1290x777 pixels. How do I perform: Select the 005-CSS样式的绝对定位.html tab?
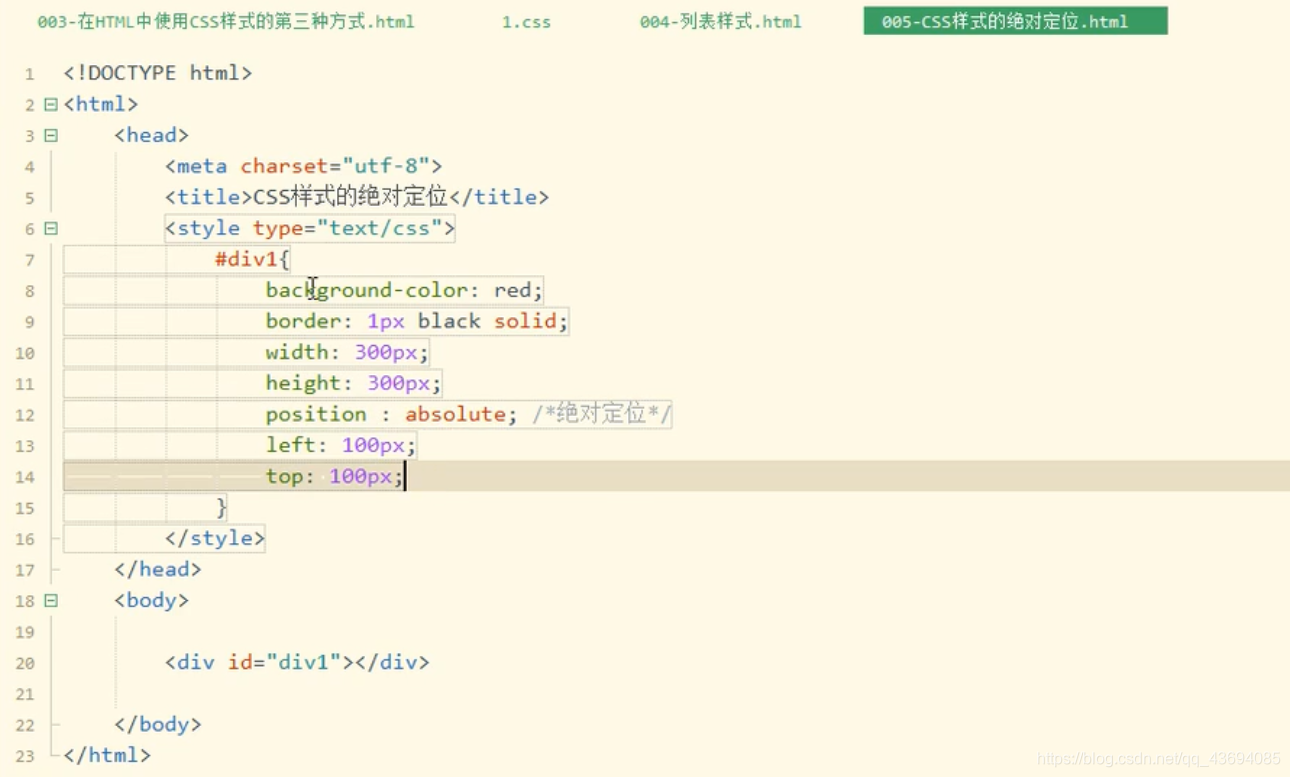1015,21
